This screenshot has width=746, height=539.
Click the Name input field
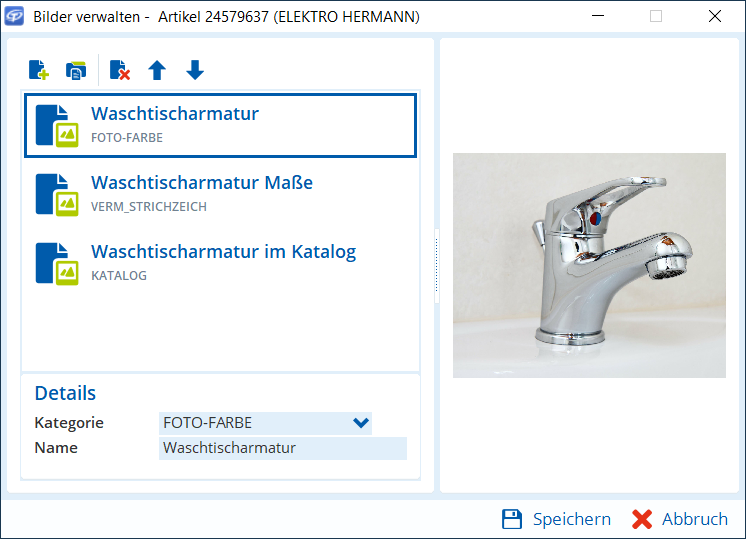click(282, 448)
